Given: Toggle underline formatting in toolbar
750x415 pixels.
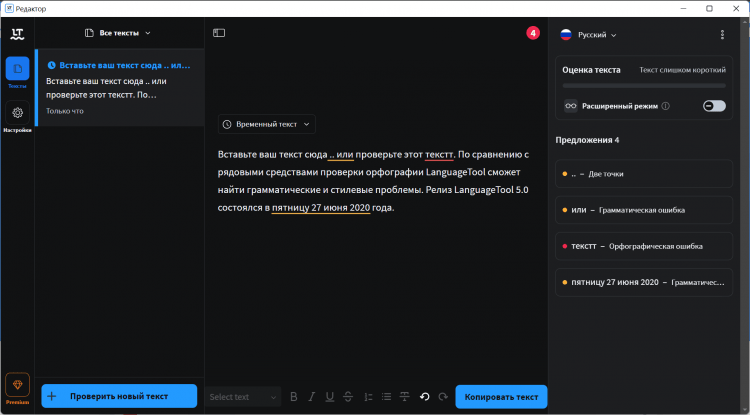Looking at the screenshot, I should tap(329, 397).
